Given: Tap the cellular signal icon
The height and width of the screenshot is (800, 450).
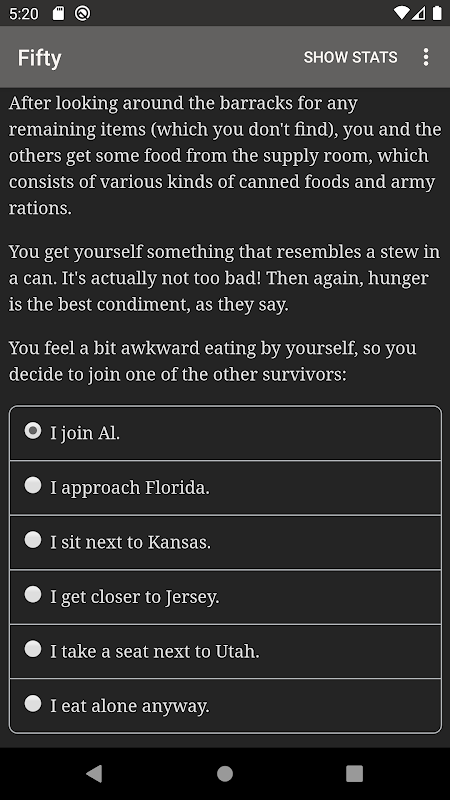Looking at the screenshot, I should coord(419,13).
